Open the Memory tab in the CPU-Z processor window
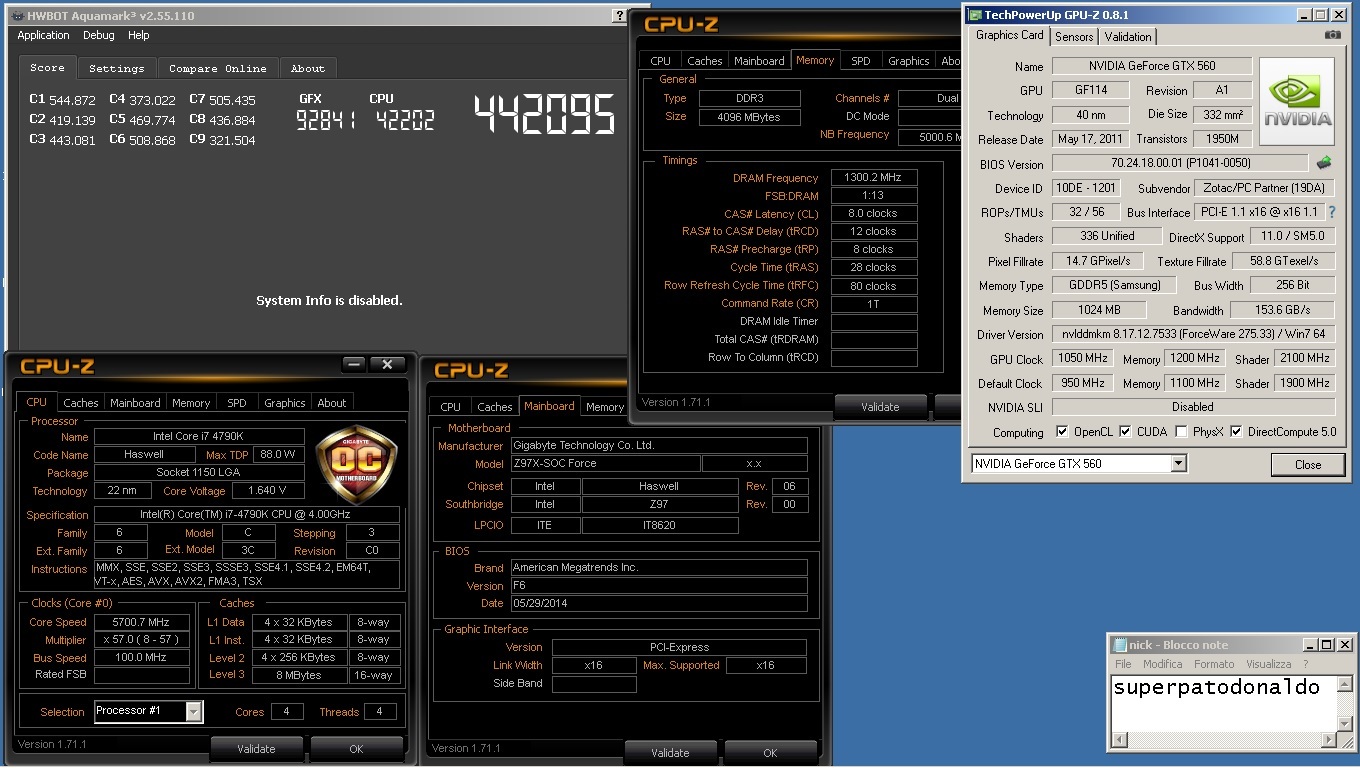The height and width of the screenshot is (768, 1360). (x=191, y=403)
